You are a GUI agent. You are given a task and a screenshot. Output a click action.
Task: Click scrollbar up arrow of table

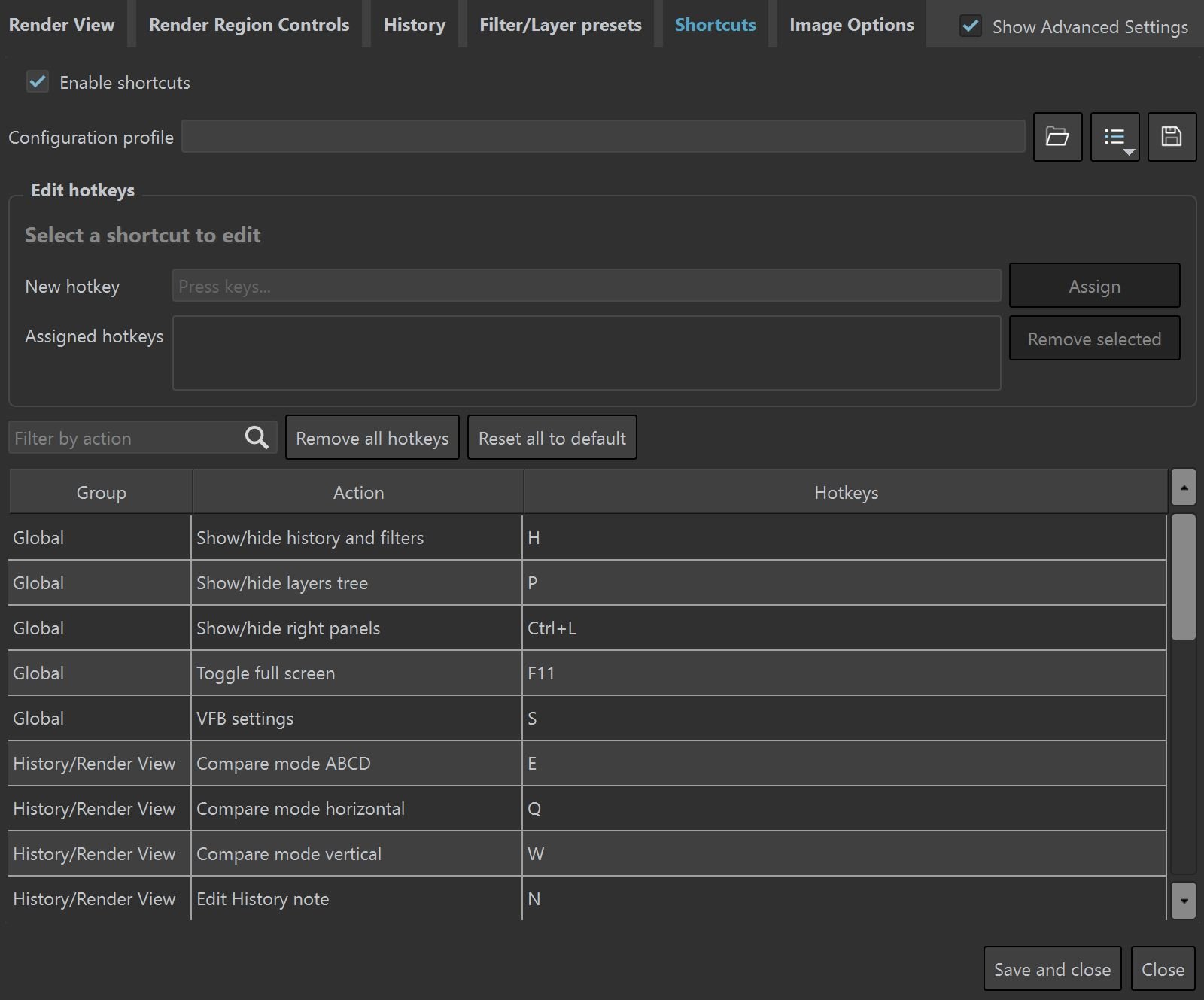point(1184,488)
